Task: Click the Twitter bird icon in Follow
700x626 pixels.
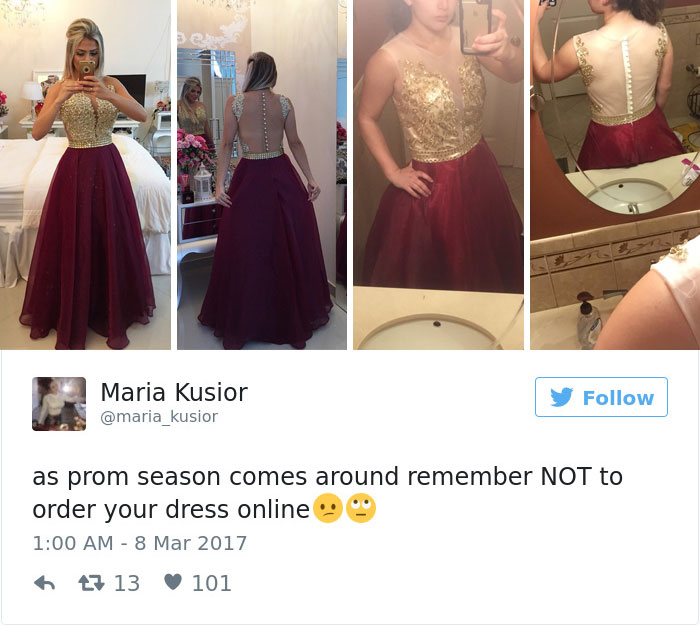Action: (562, 397)
